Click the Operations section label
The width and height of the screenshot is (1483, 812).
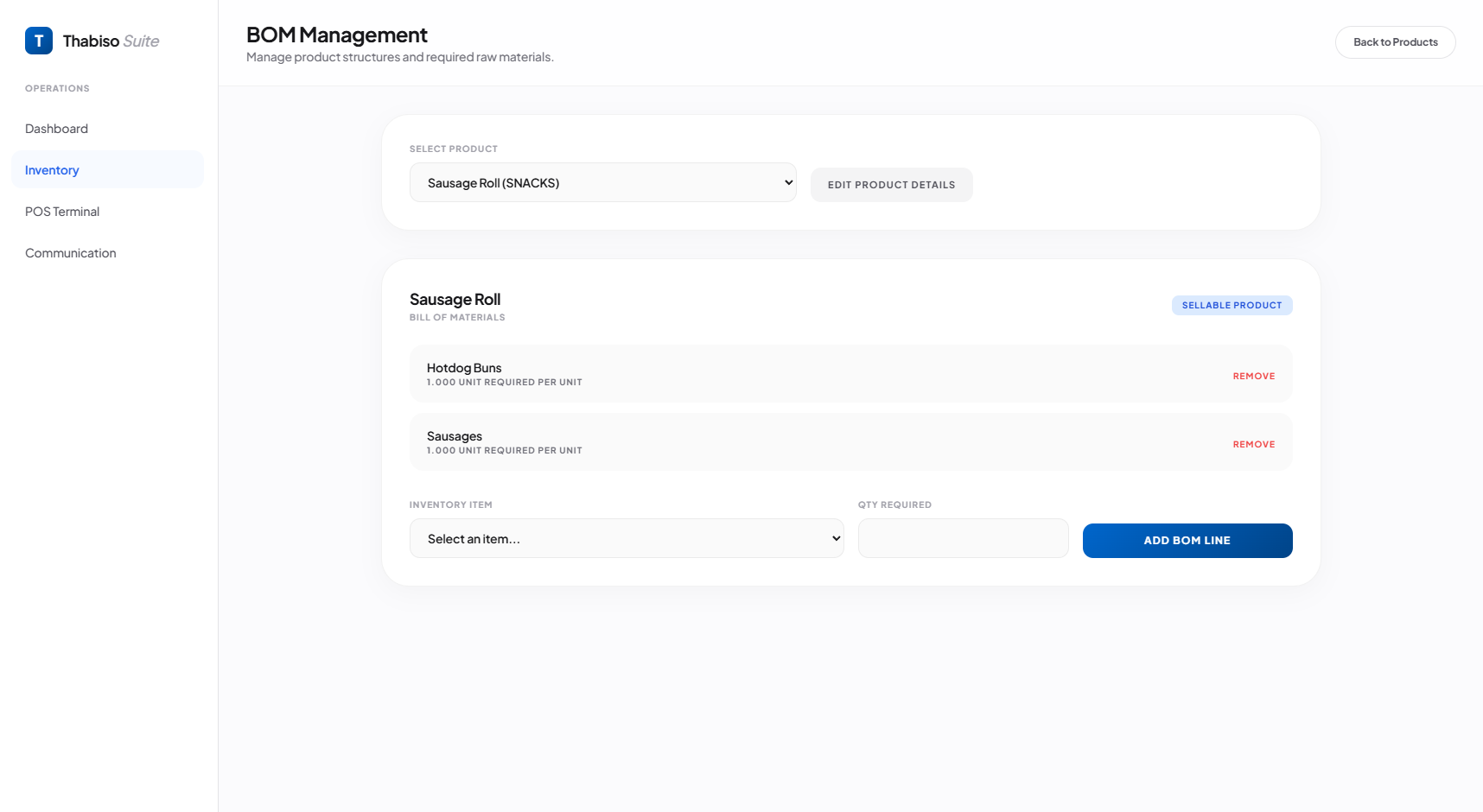click(x=57, y=87)
